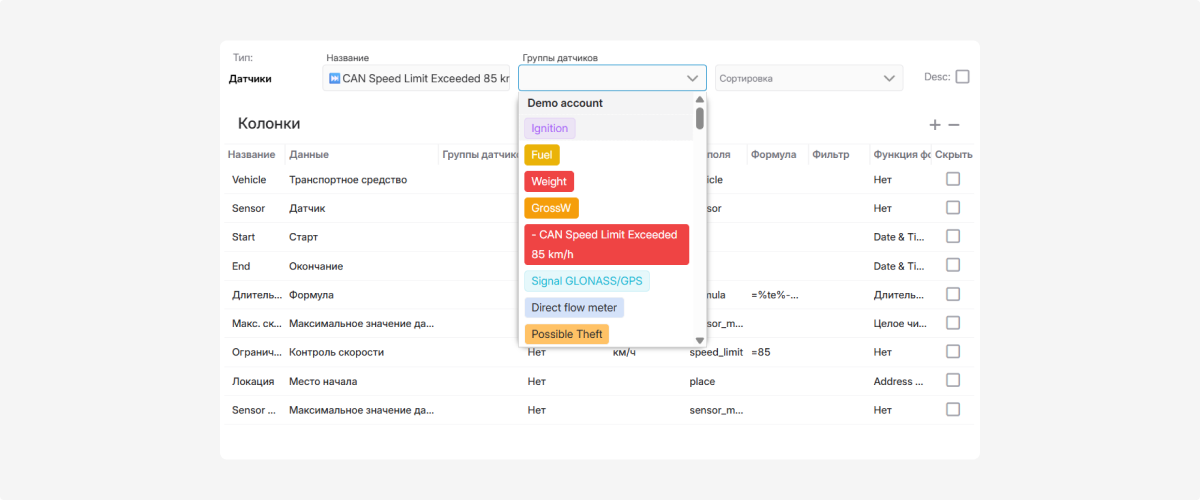Image resolution: width=1200 pixels, height=500 pixels.
Task: Click the Формула column header
Action: (774, 155)
